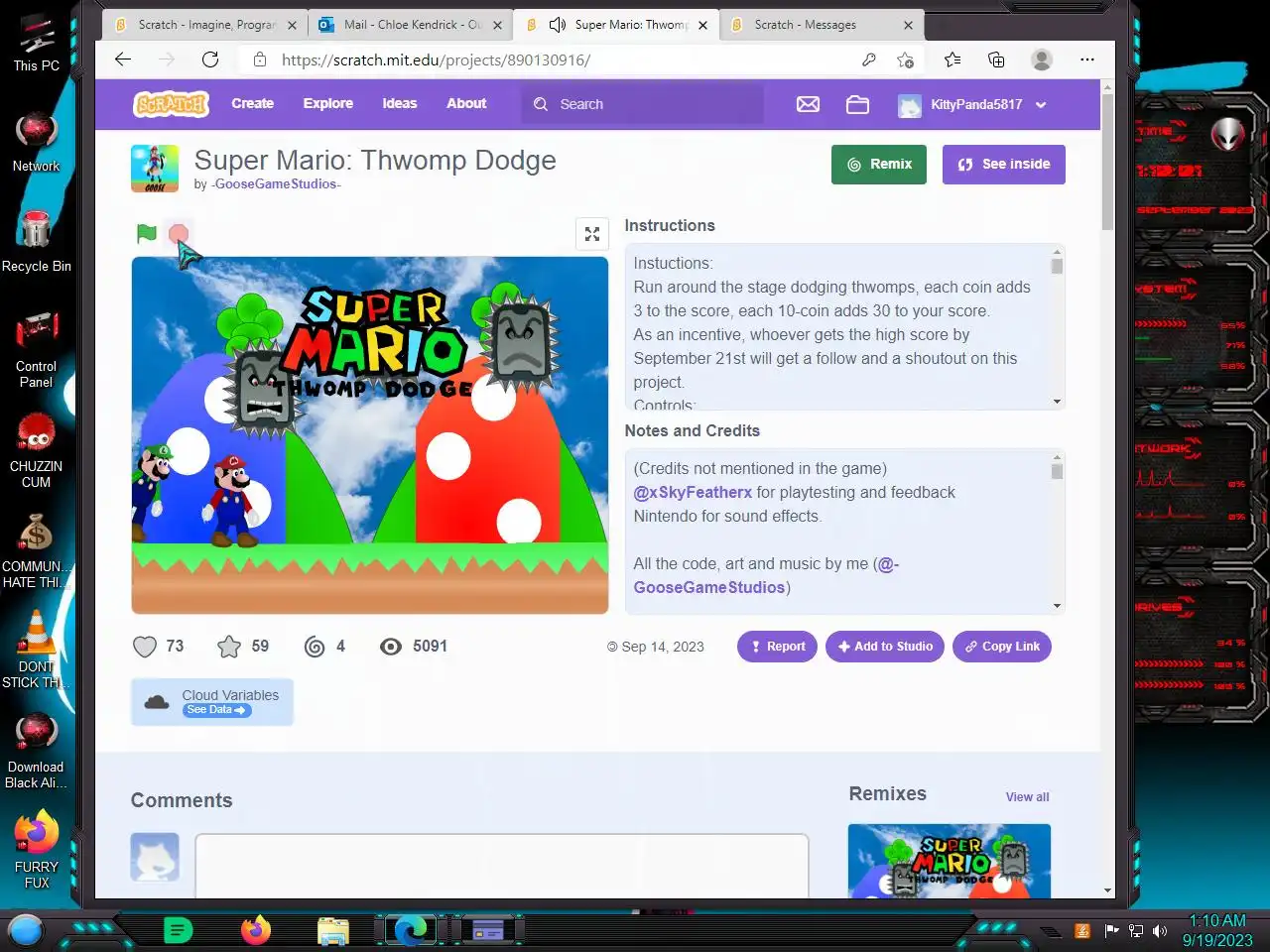
Task: Refresh the page in the browser
Action: (210, 59)
